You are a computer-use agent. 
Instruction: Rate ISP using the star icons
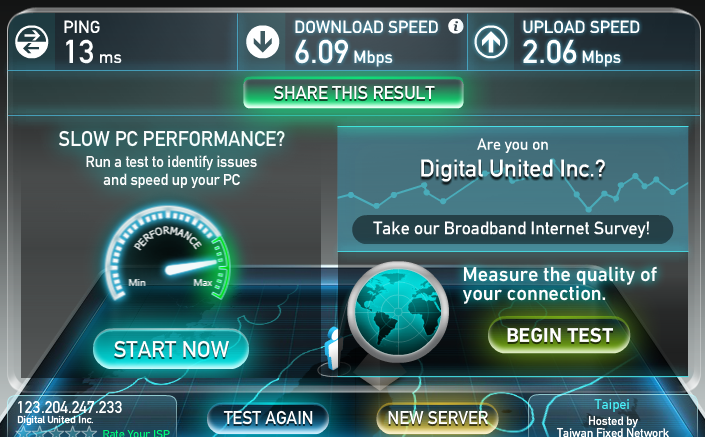(57, 433)
